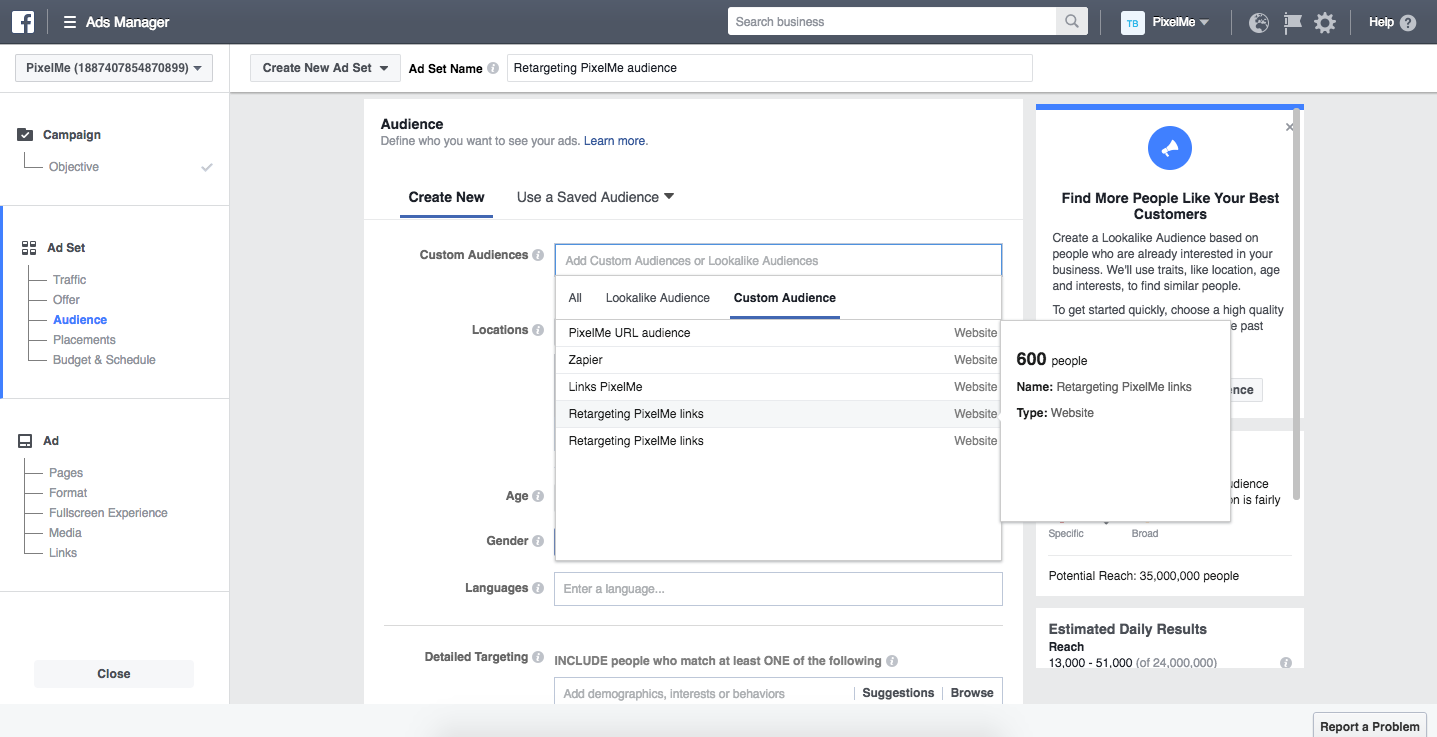Open the settings gear icon
Image resolution: width=1437 pixels, height=737 pixels.
pos(1325,22)
